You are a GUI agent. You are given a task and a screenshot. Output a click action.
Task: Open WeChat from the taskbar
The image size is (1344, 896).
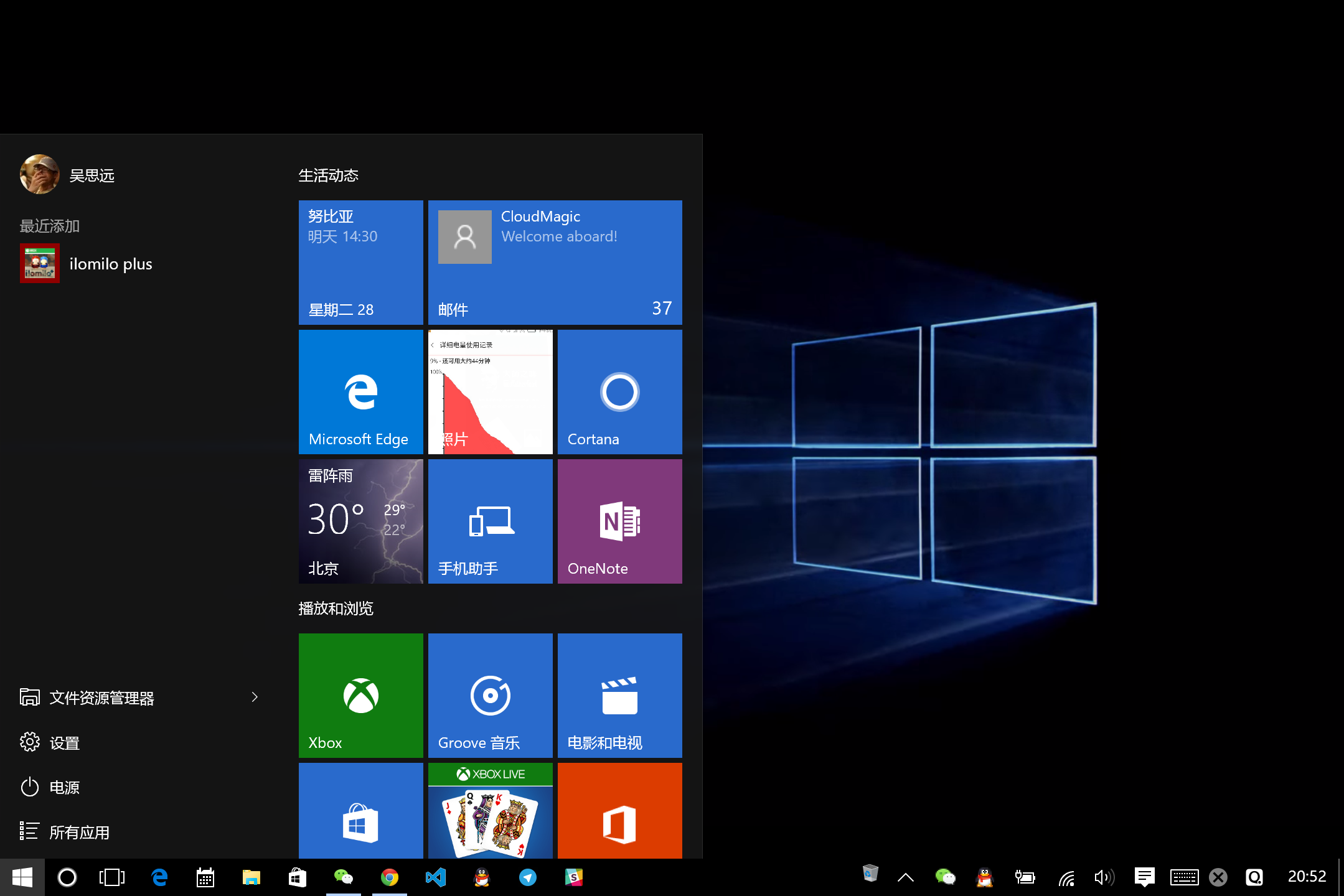point(343,877)
